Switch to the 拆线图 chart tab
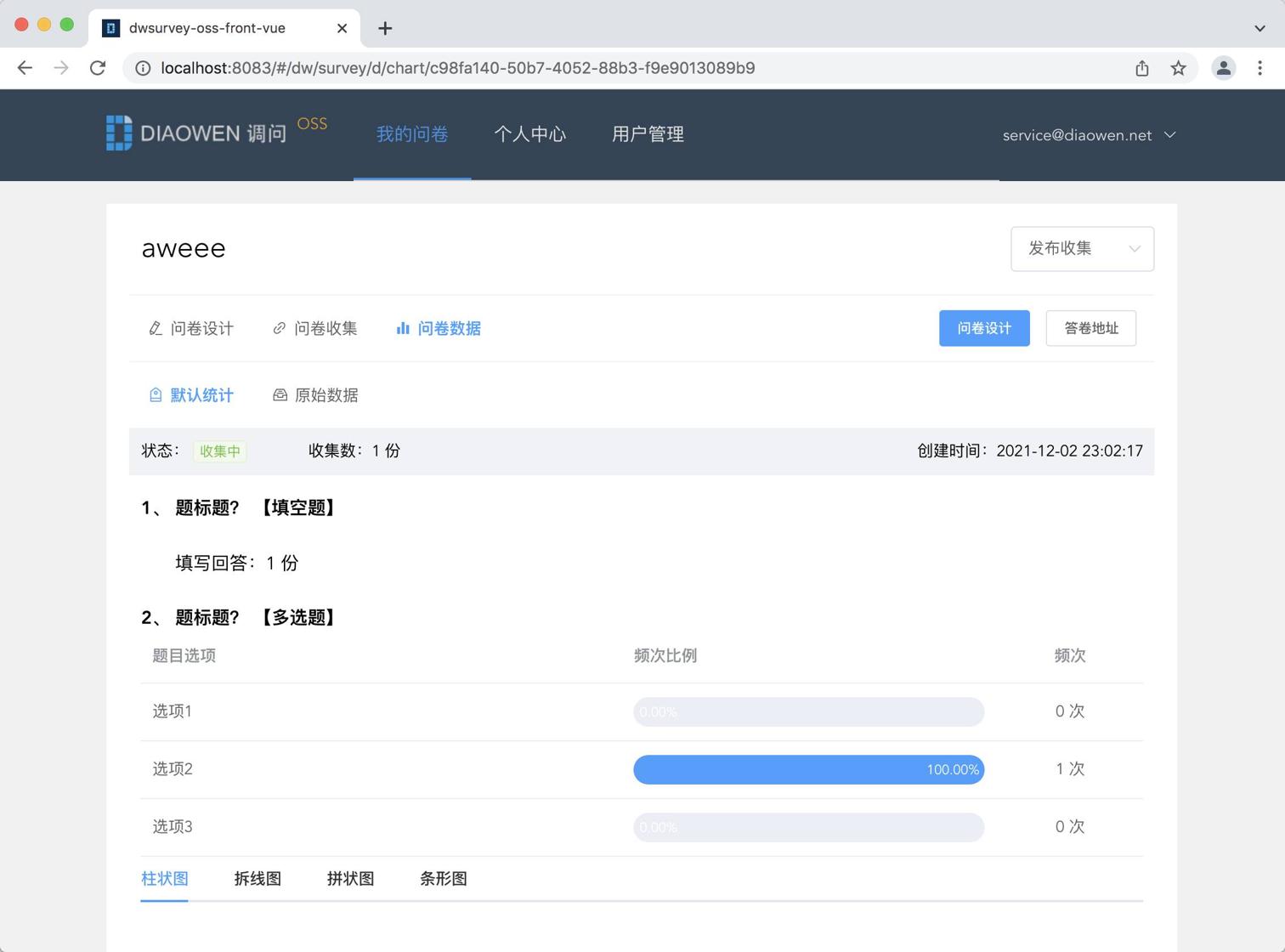1285x952 pixels. [x=258, y=879]
